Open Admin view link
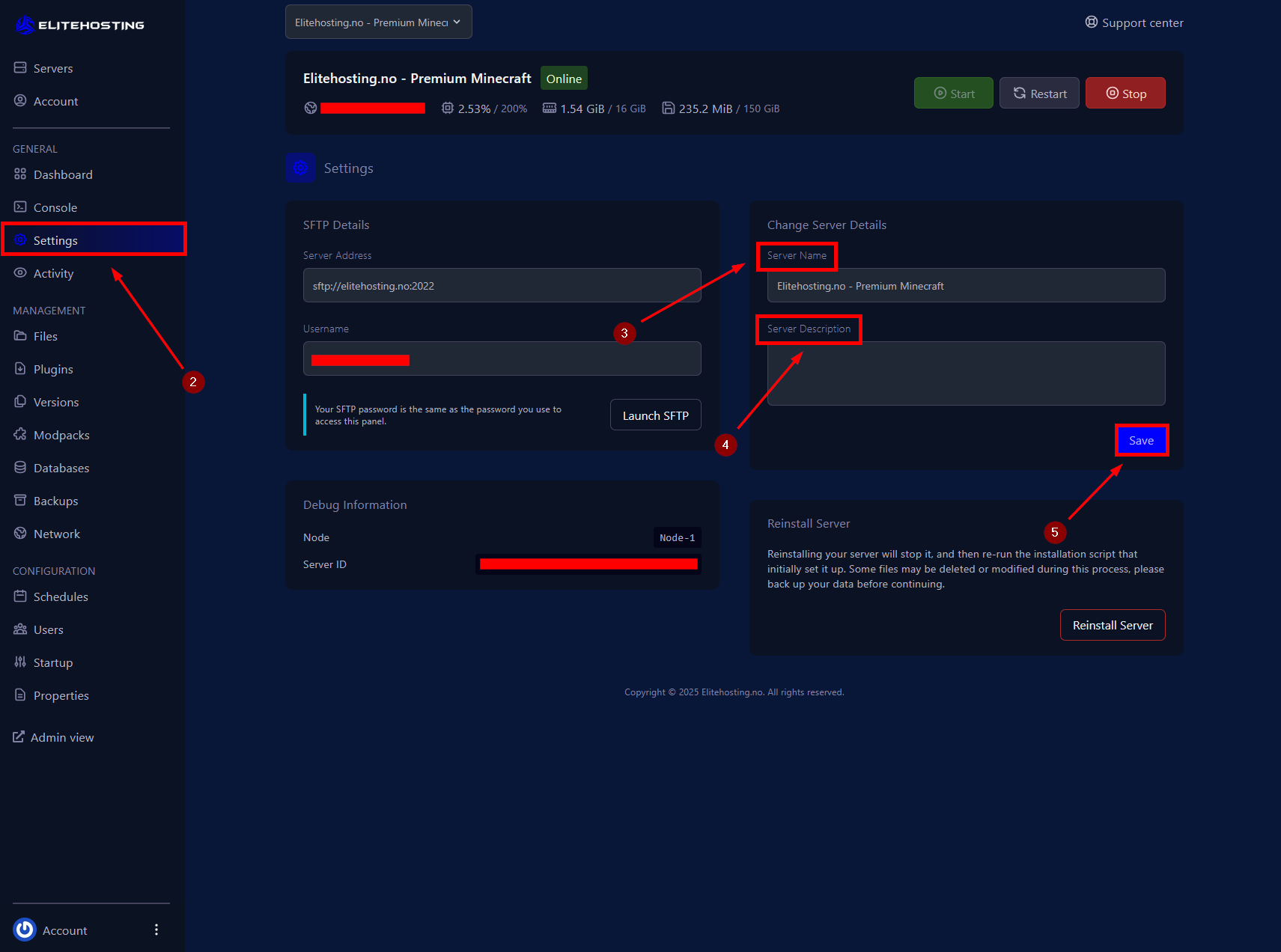The width and height of the screenshot is (1281, 952). pyautogui.click(x=53, y=737)
